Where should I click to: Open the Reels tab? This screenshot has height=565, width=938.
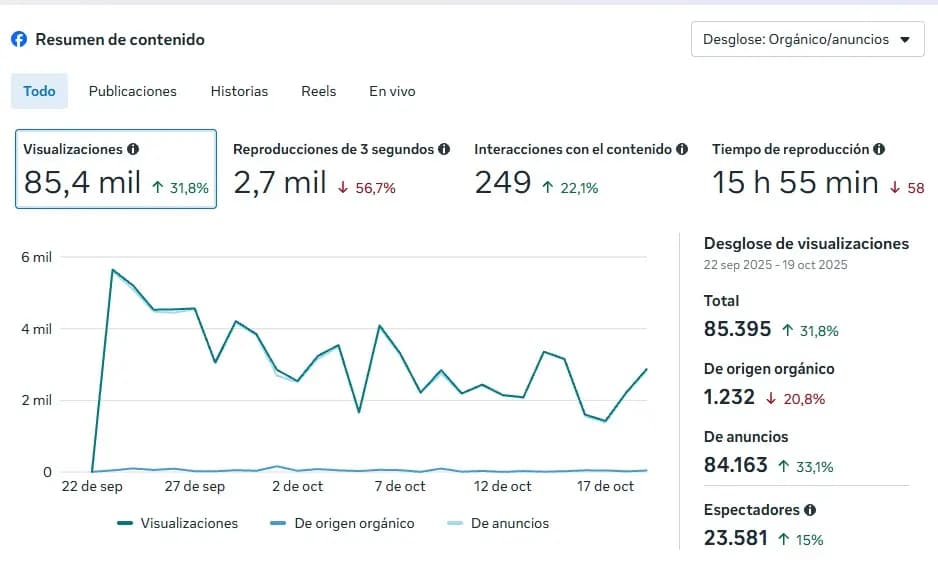tap(319, 91)
